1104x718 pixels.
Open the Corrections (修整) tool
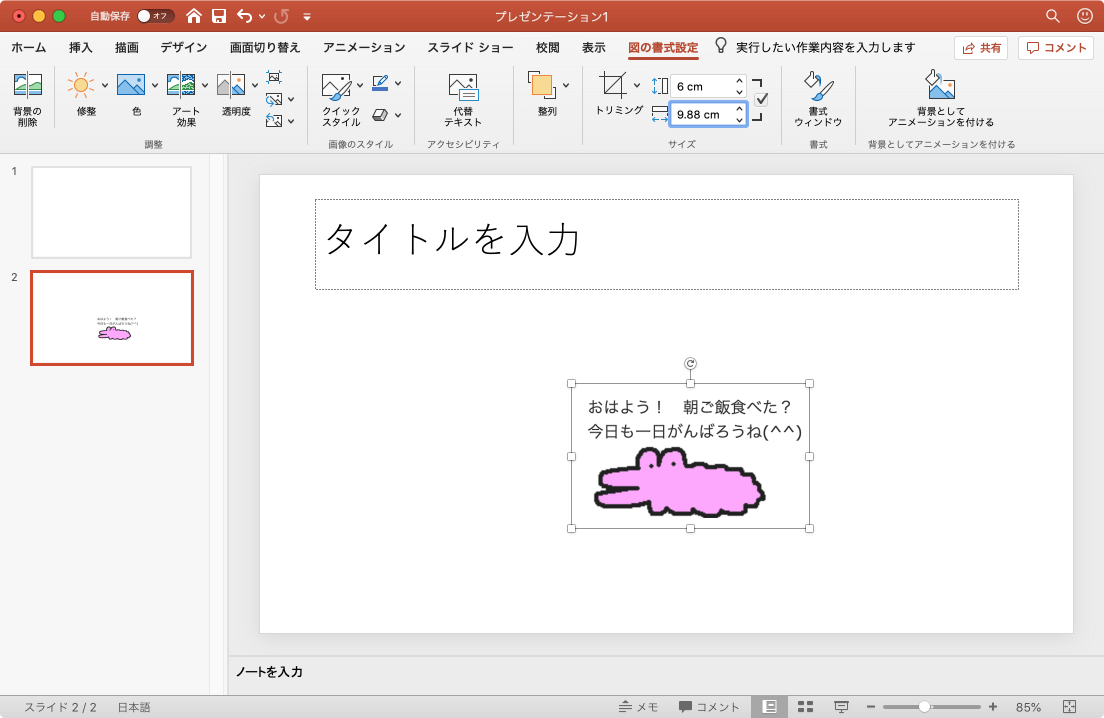coord(80,87)
